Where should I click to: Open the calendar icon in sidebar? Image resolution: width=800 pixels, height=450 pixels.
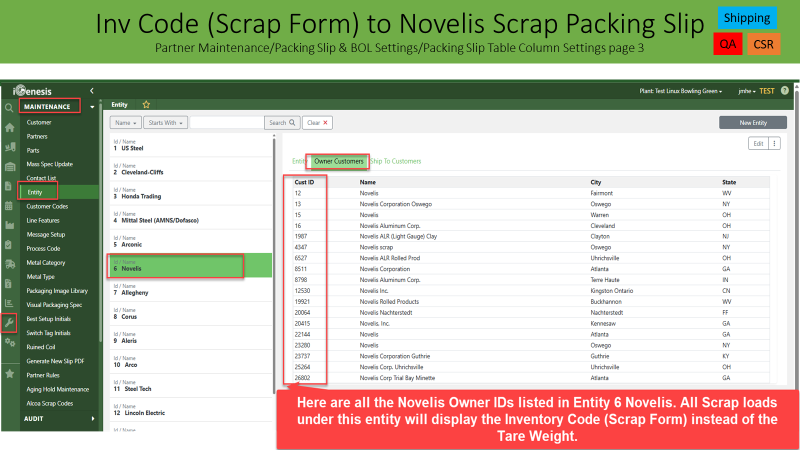click(9, 206)
